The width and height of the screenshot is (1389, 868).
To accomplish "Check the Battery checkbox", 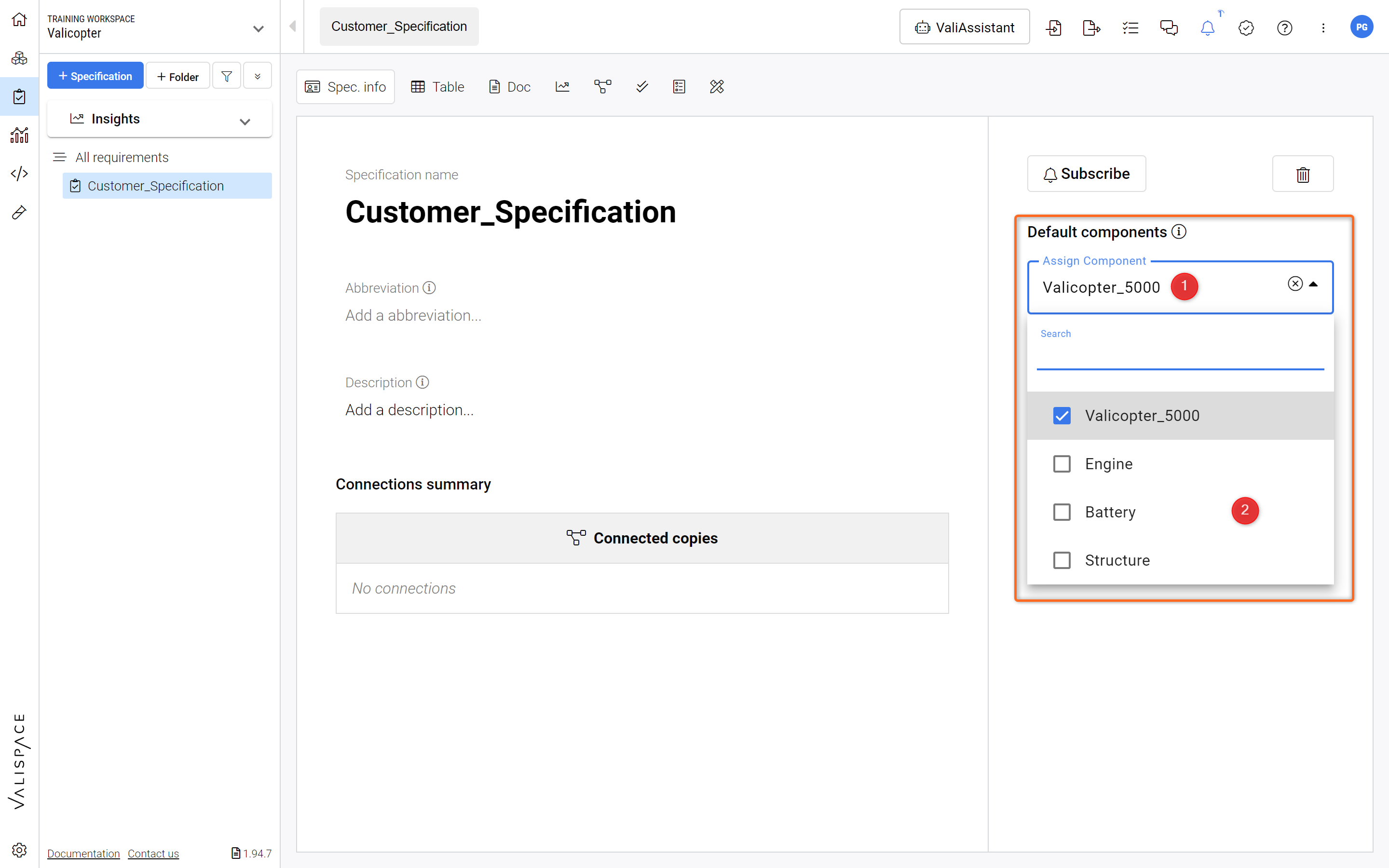I will click(1062, 512).
